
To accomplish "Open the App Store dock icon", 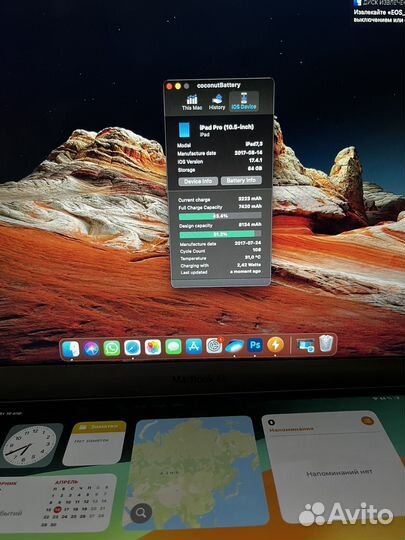I will click(x=194, y=346).
